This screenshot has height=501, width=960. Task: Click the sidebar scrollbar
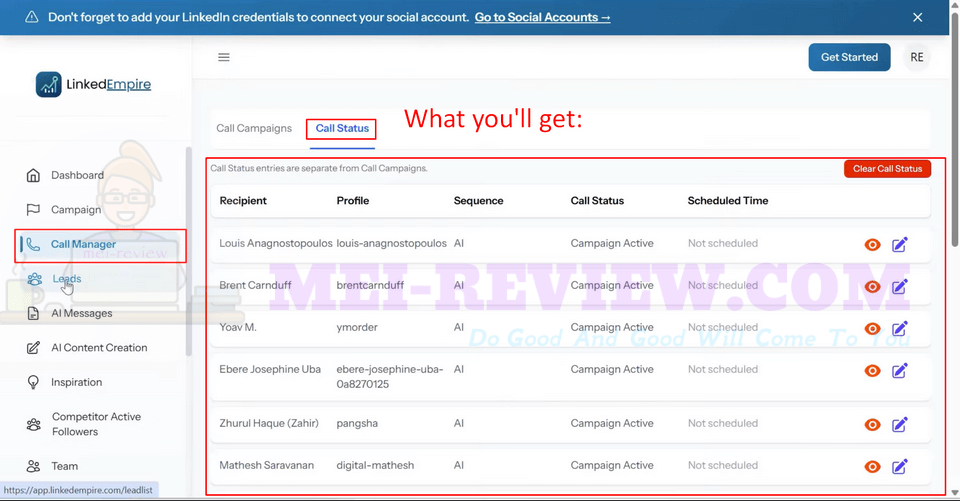coord(189,251)
